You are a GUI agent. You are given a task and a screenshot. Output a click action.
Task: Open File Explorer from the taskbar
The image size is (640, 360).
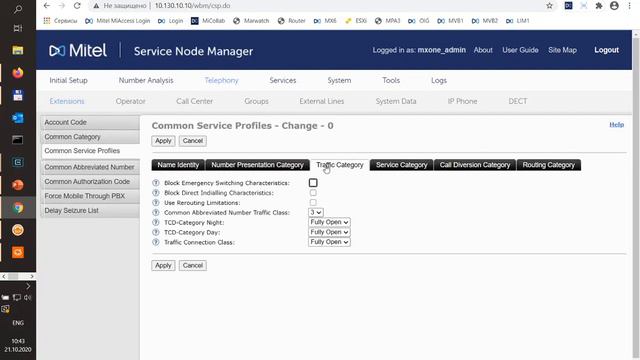point(18,50)
